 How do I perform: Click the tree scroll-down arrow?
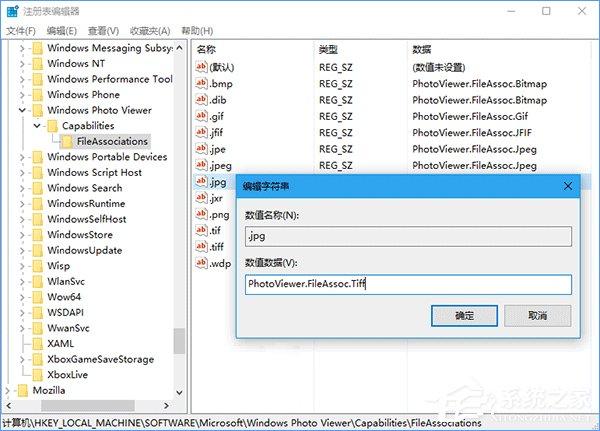coord(179,392)
